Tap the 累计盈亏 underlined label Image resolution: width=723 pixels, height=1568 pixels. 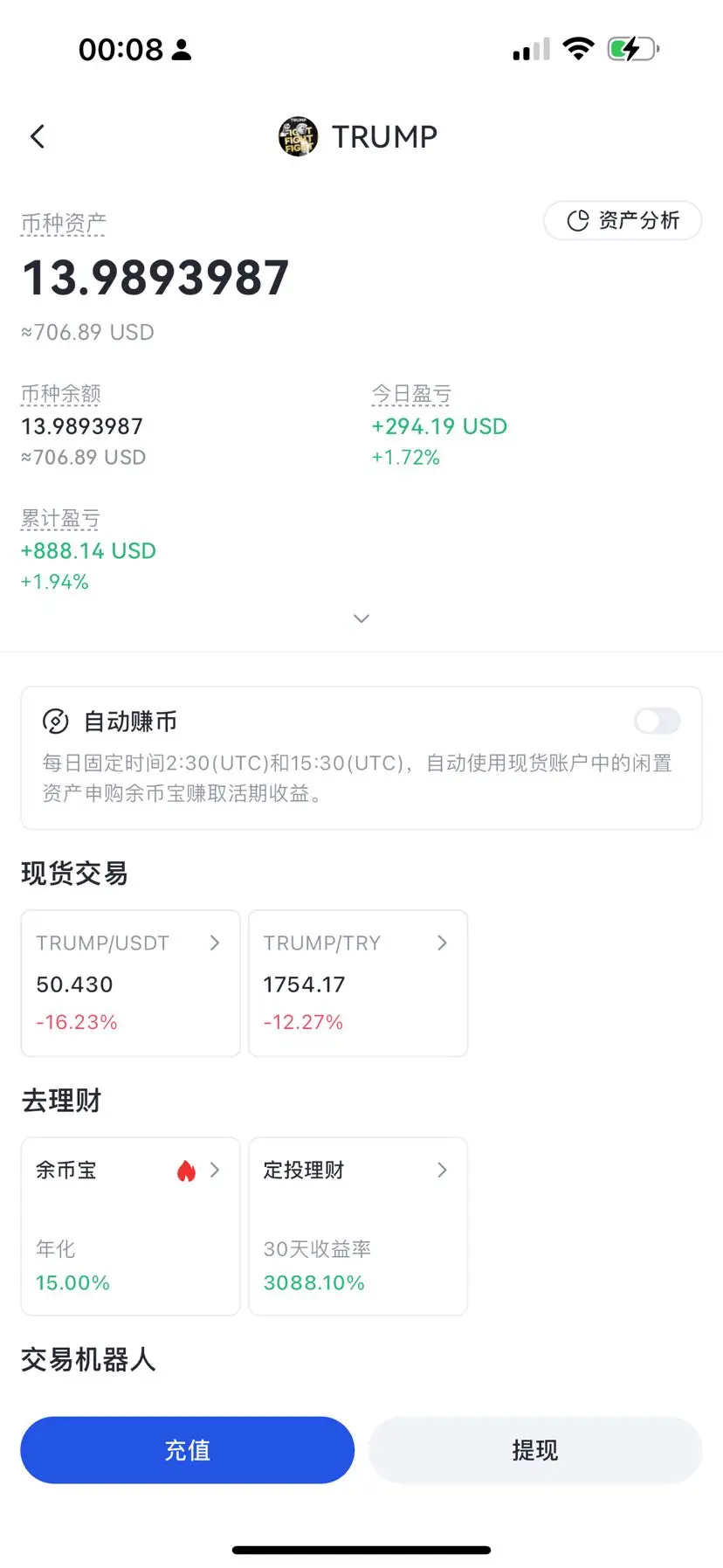(x=60, y=519)
